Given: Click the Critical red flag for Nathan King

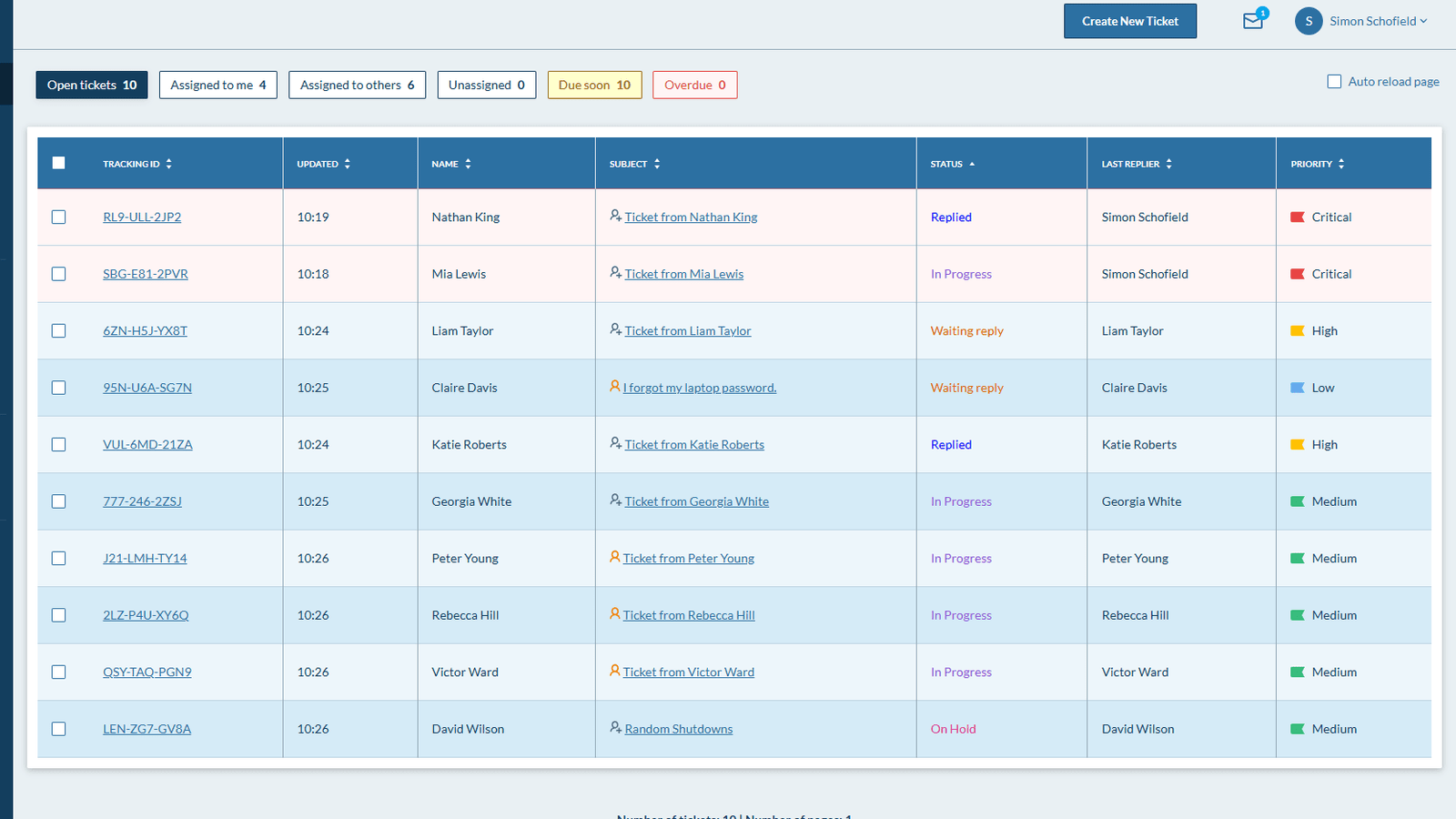Looking at the screenshot, I should (1298, 217).
